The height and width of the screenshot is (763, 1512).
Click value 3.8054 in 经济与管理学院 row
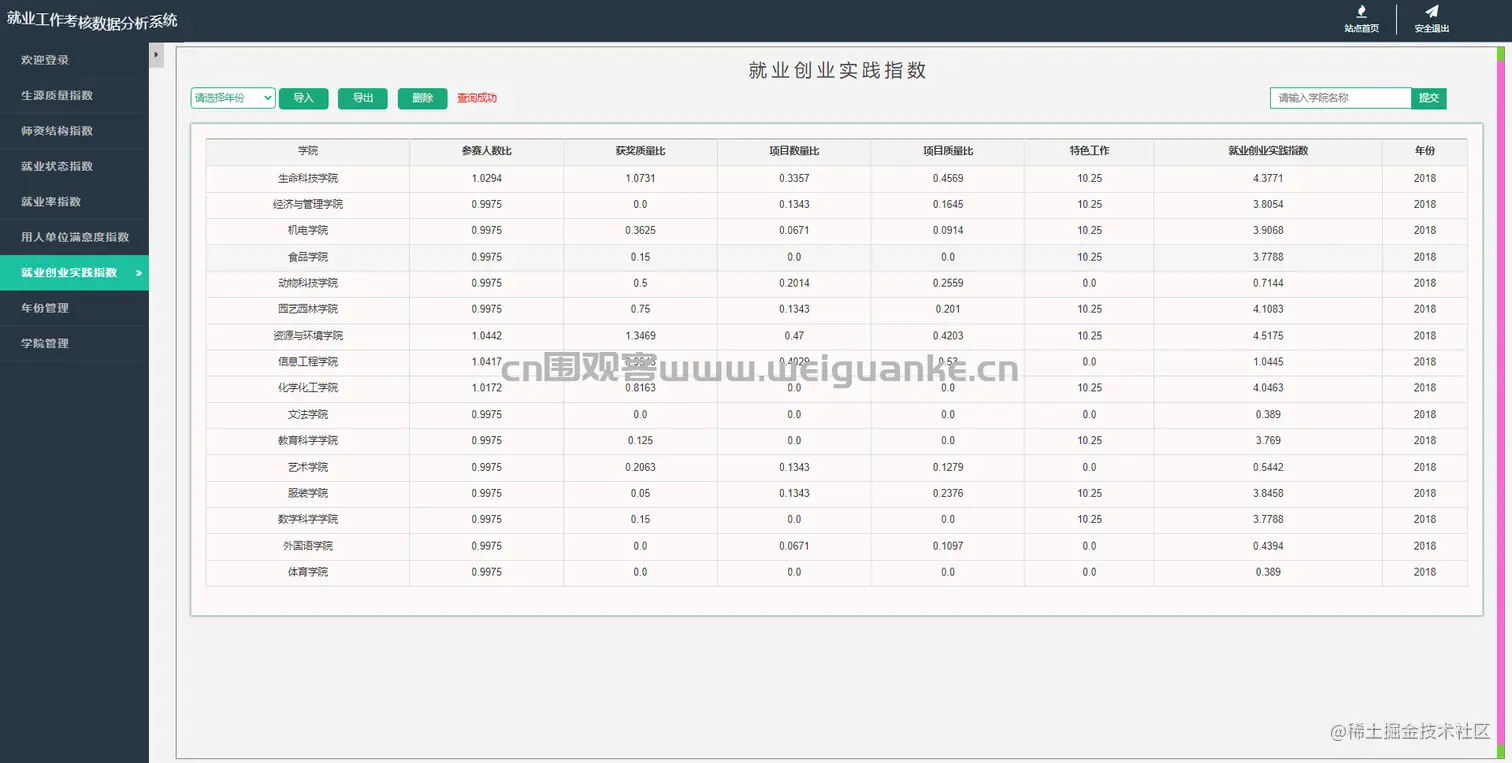(x=1268, y=204)
